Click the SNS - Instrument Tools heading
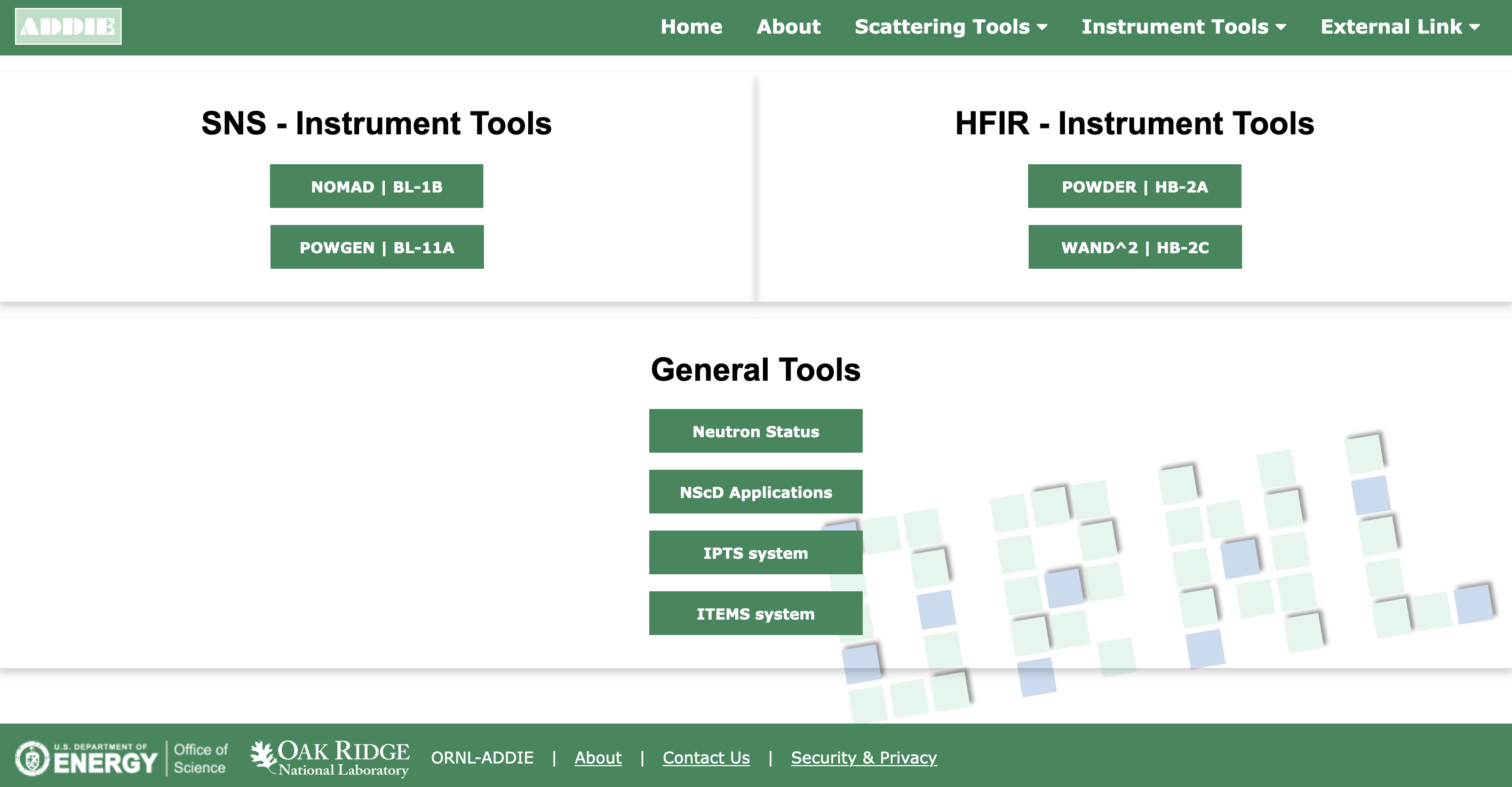 [x=376, y=123]
